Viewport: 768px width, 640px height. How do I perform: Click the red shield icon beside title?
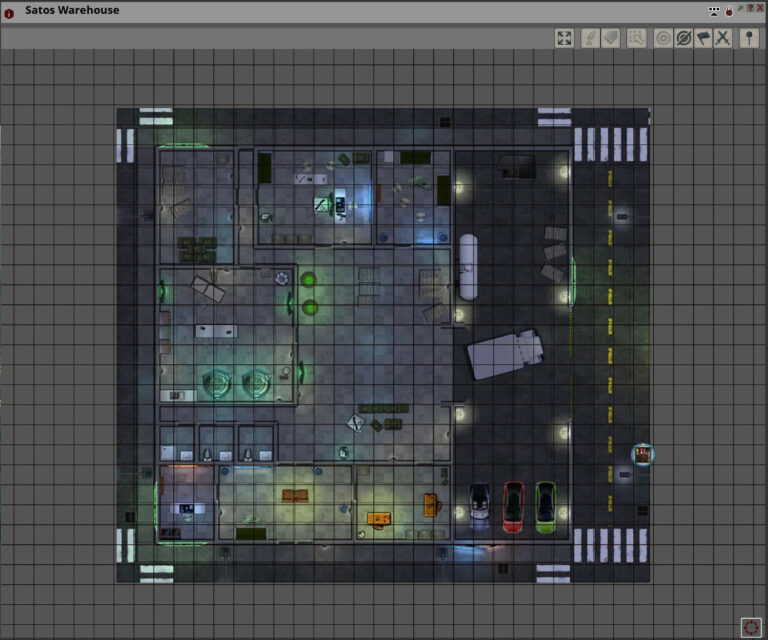tap(9, 14)
